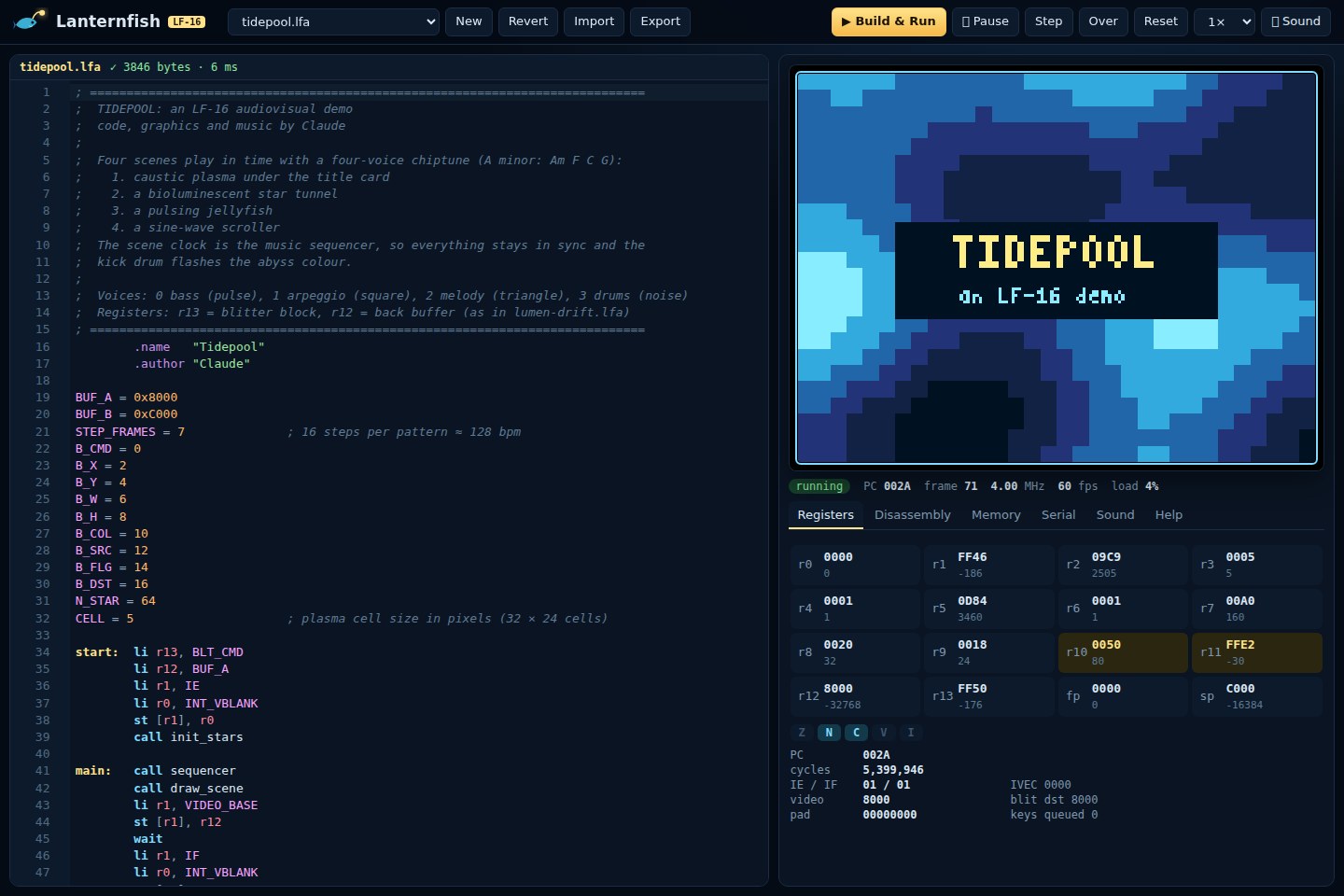This screenshot has height=896, width=1344.
Task: Click the Step button
Action: (x=1048, y=21)
